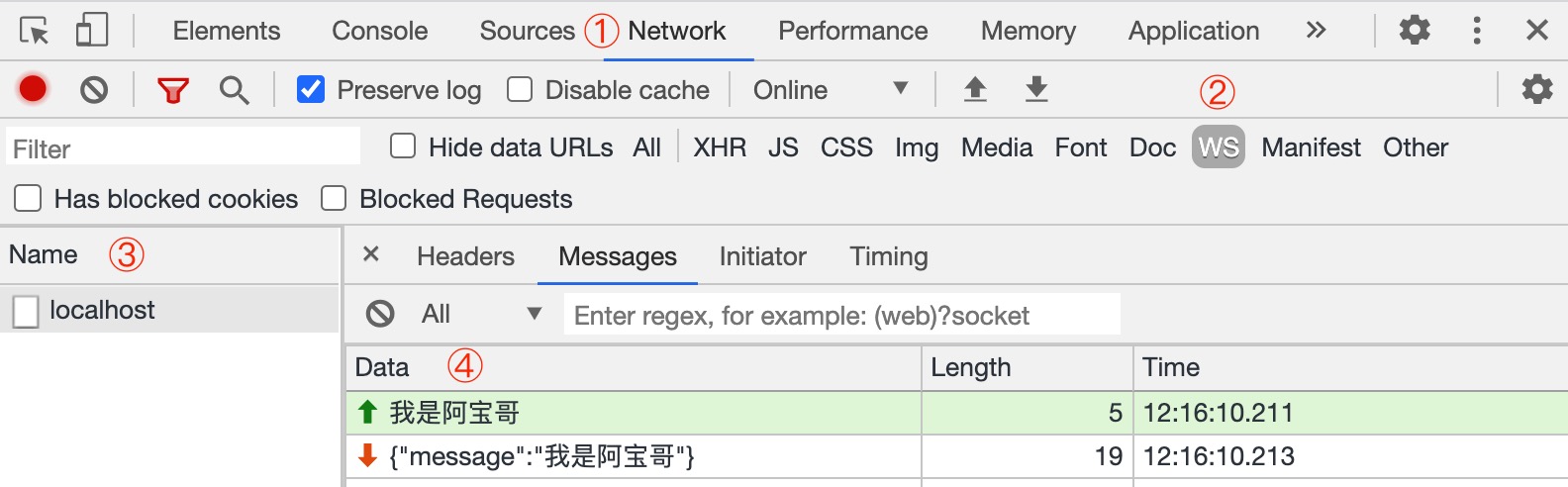The width and height of the screenshot is (1568, 487).
Task: Check the Hide data URLs checkbox
Action: click(x=403, y=146)
